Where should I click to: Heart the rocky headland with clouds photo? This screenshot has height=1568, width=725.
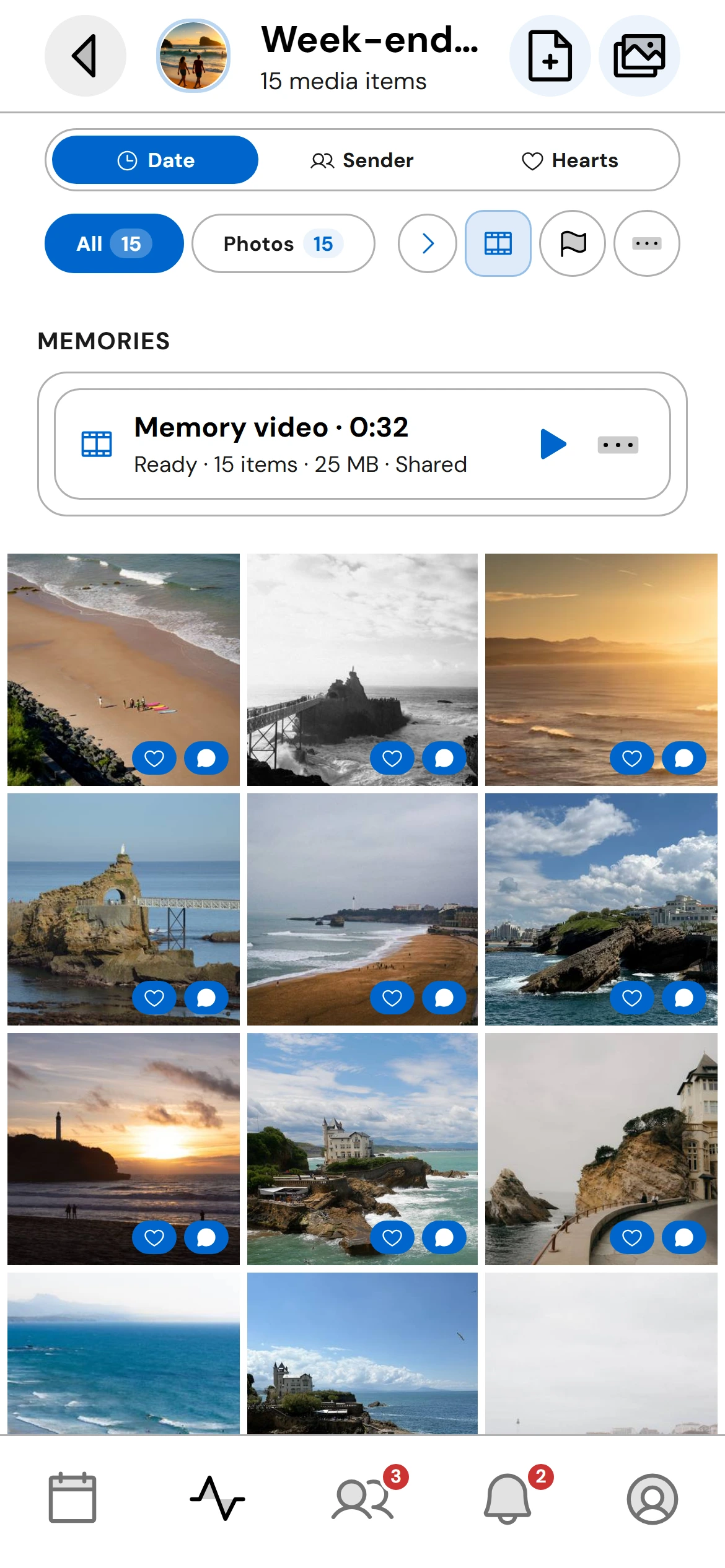[632, 998]
